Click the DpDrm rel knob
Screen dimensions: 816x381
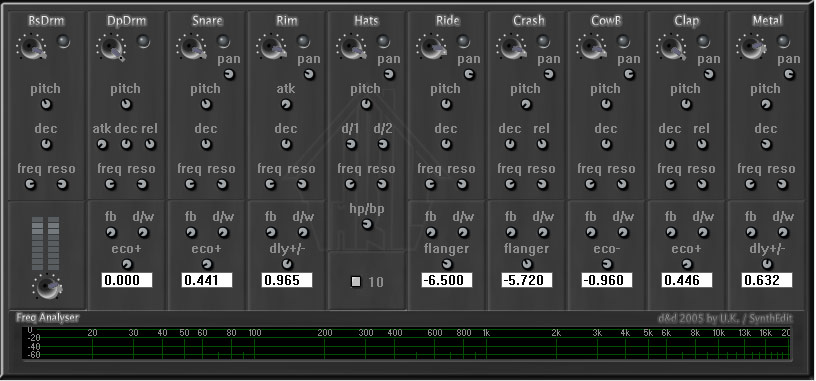pyautogui.click(x=150, y=145)
